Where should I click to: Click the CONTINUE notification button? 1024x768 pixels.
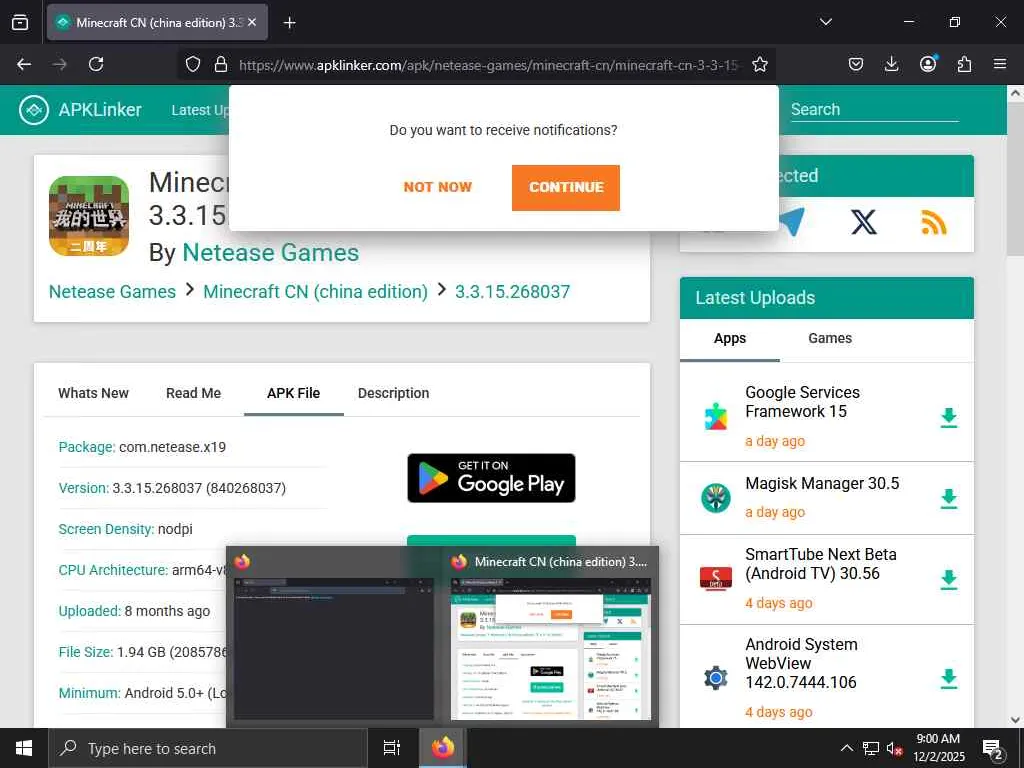(x=566, y=187)
